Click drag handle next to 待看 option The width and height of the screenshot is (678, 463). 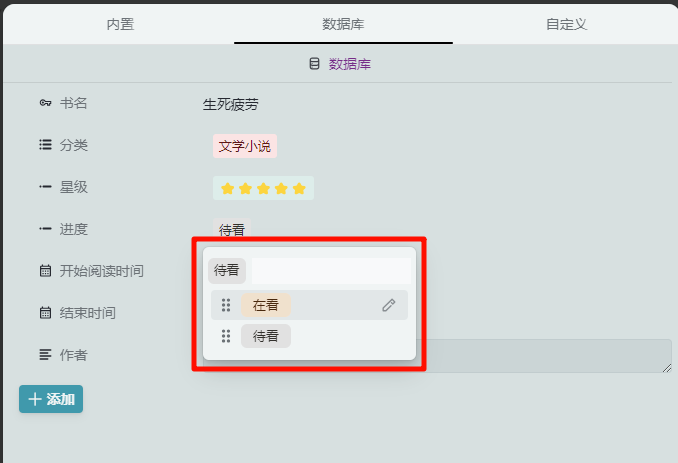point(226,336)
